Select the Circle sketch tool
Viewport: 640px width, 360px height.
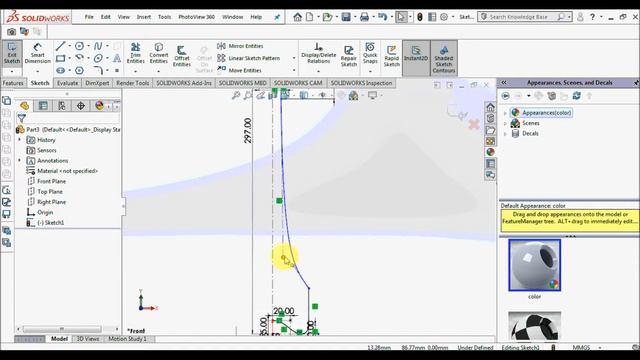tap(80, 46)
